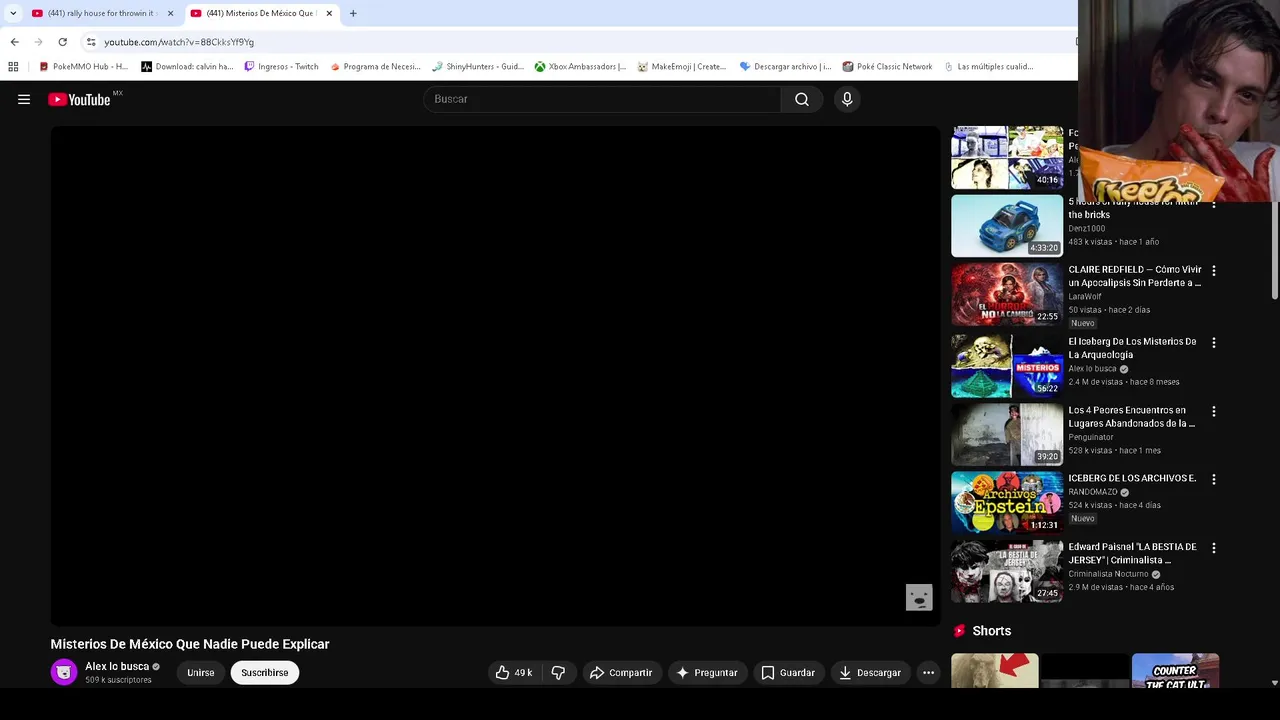Open Programa de Necesi... bookmark
The width and height of the screenshot is (1280, 720).
coord(374,67)
